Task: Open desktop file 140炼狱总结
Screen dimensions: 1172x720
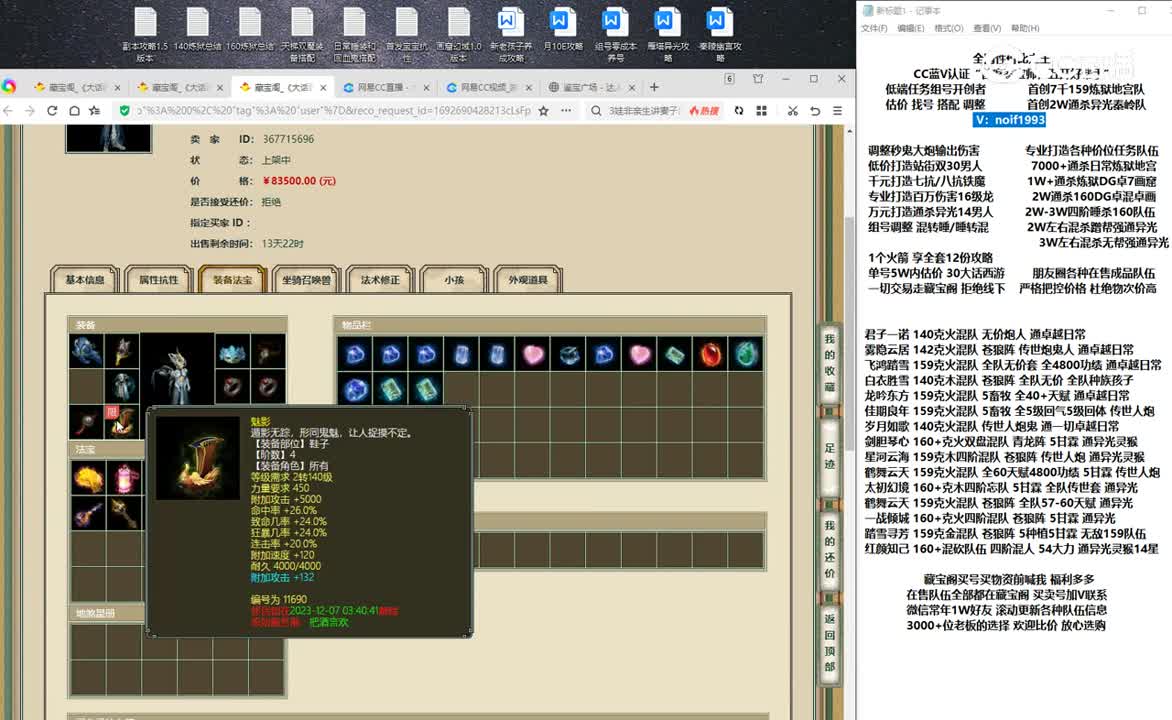Action: tap(197, 30)
